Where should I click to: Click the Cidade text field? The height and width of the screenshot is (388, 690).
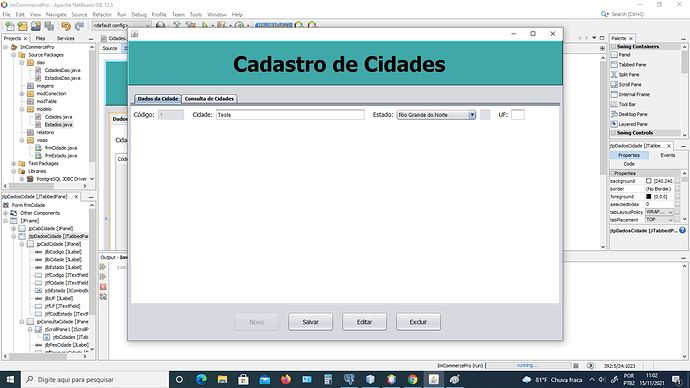(290, 115)
